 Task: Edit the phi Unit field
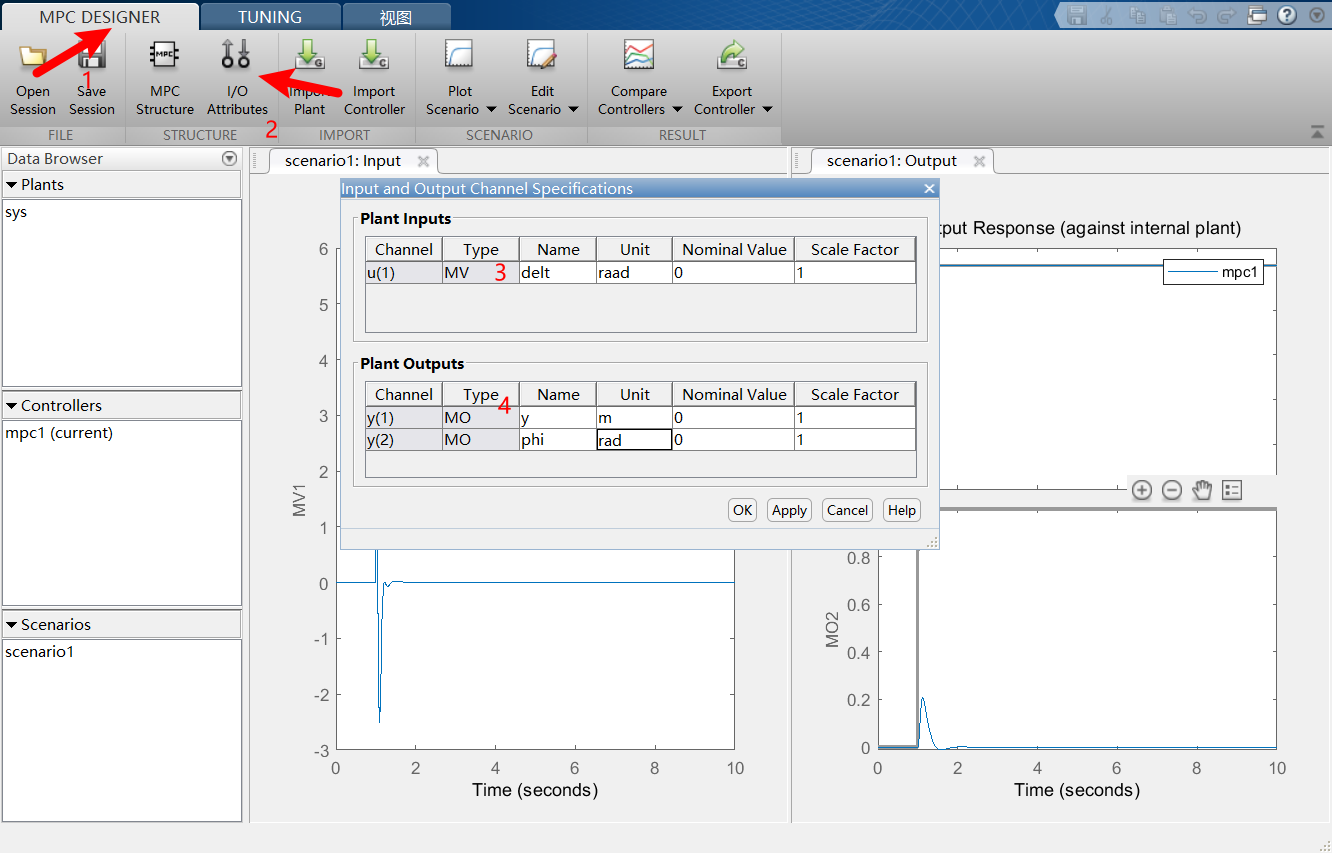(x=634, y=440)
